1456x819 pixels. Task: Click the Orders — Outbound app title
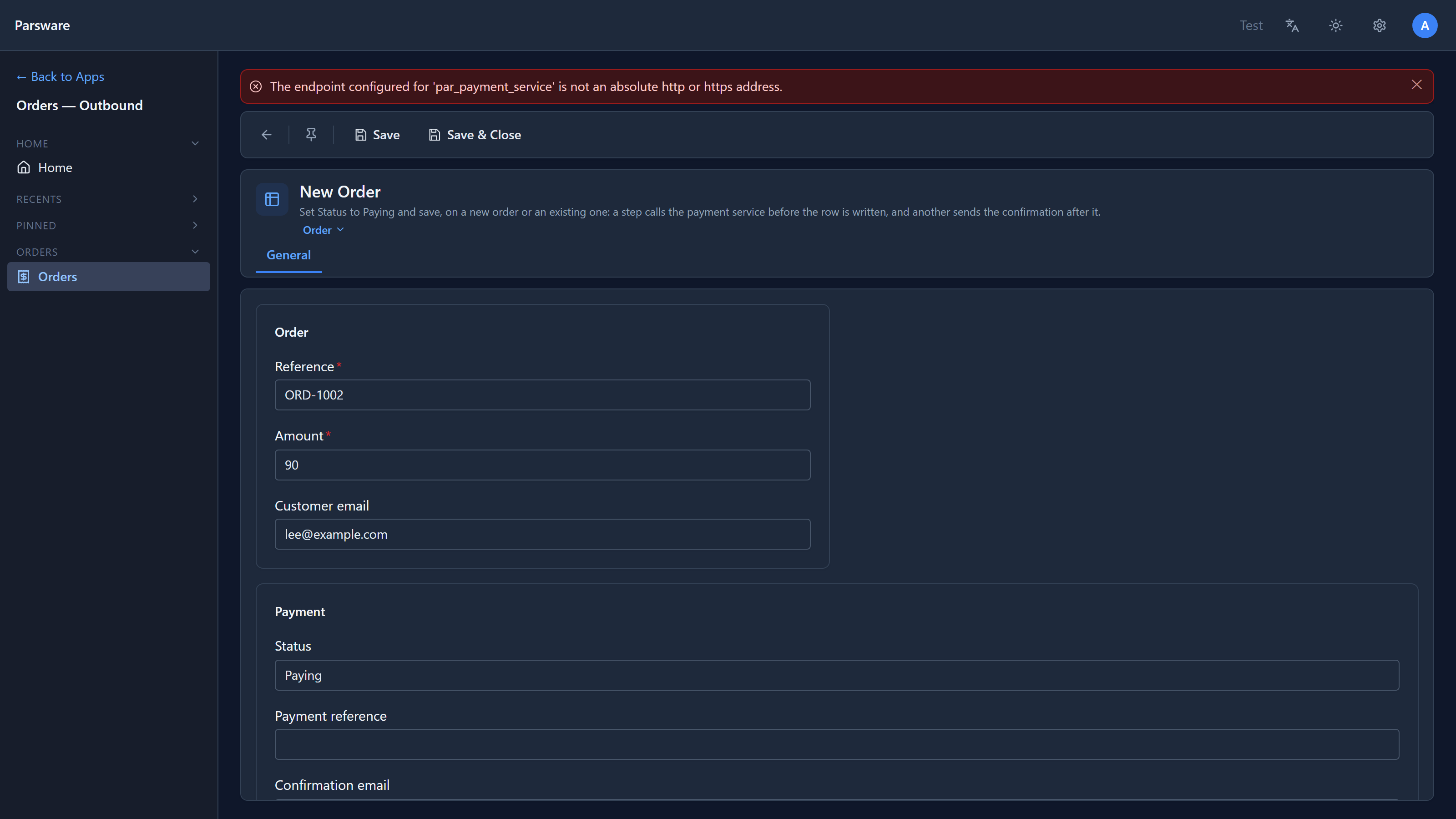click(79, 105)
